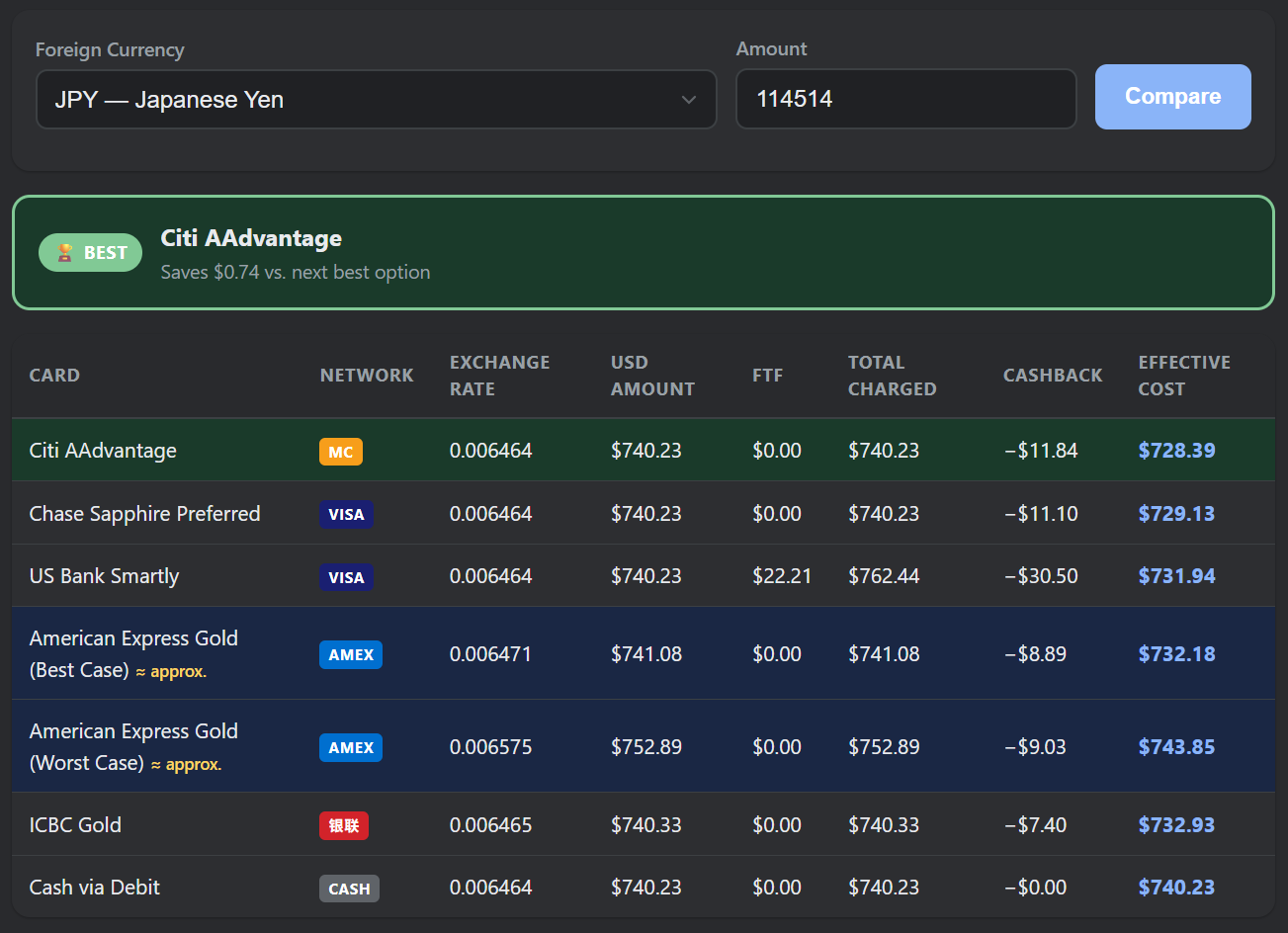Click the VISA badge in Chase Sapphire Preferred row
The image size is (1288, 933).
point(346,514)
